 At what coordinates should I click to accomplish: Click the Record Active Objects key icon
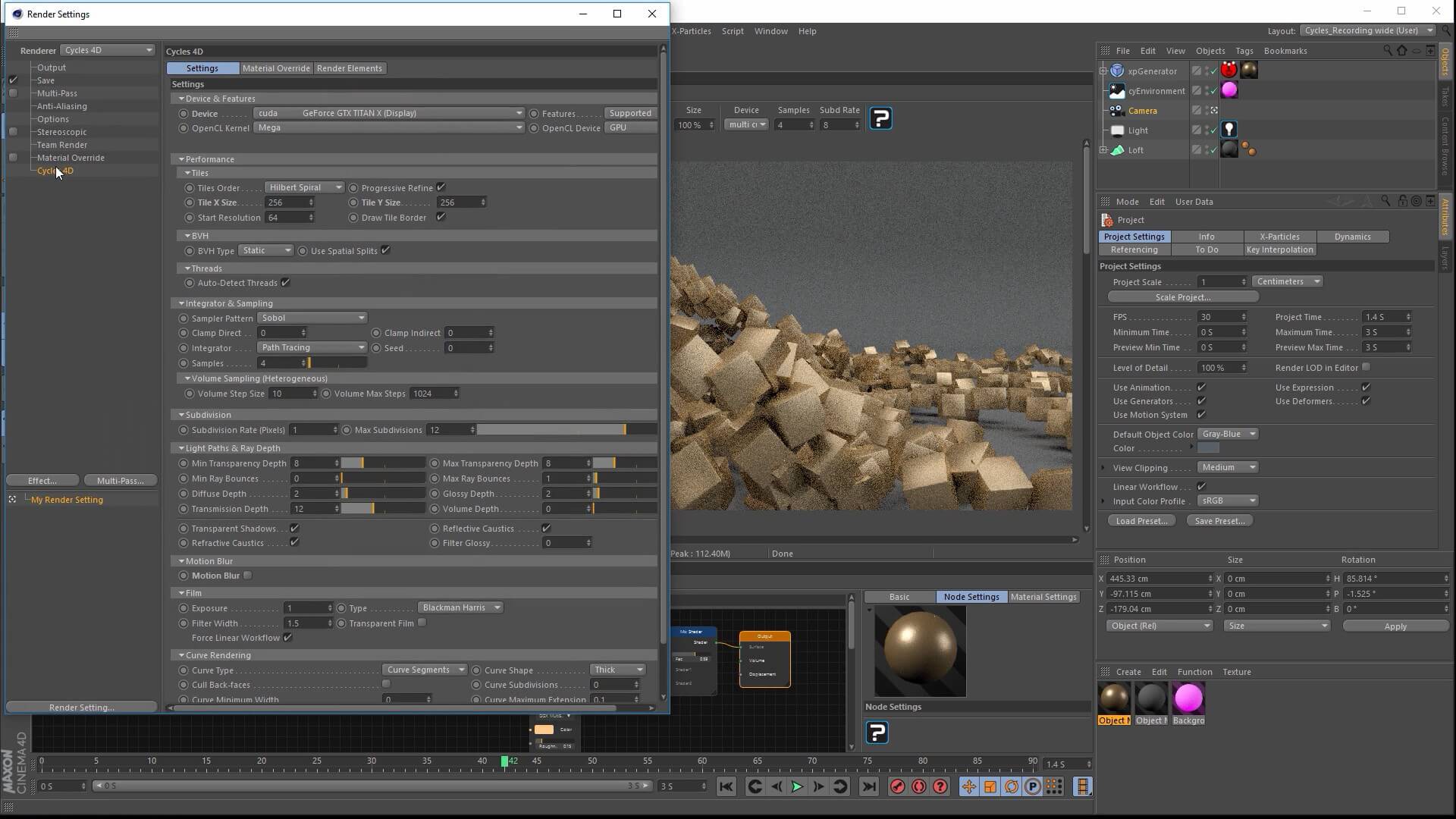897,786
